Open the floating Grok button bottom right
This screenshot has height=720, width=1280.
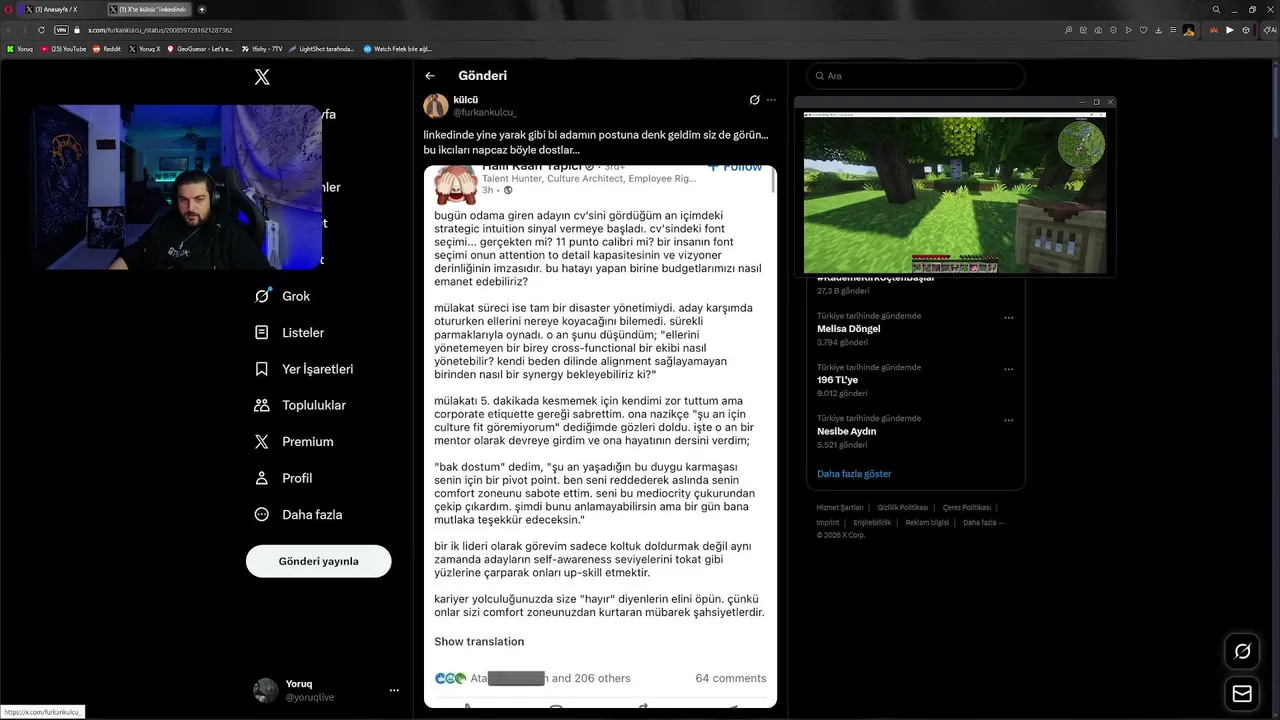click(1243, 651)
